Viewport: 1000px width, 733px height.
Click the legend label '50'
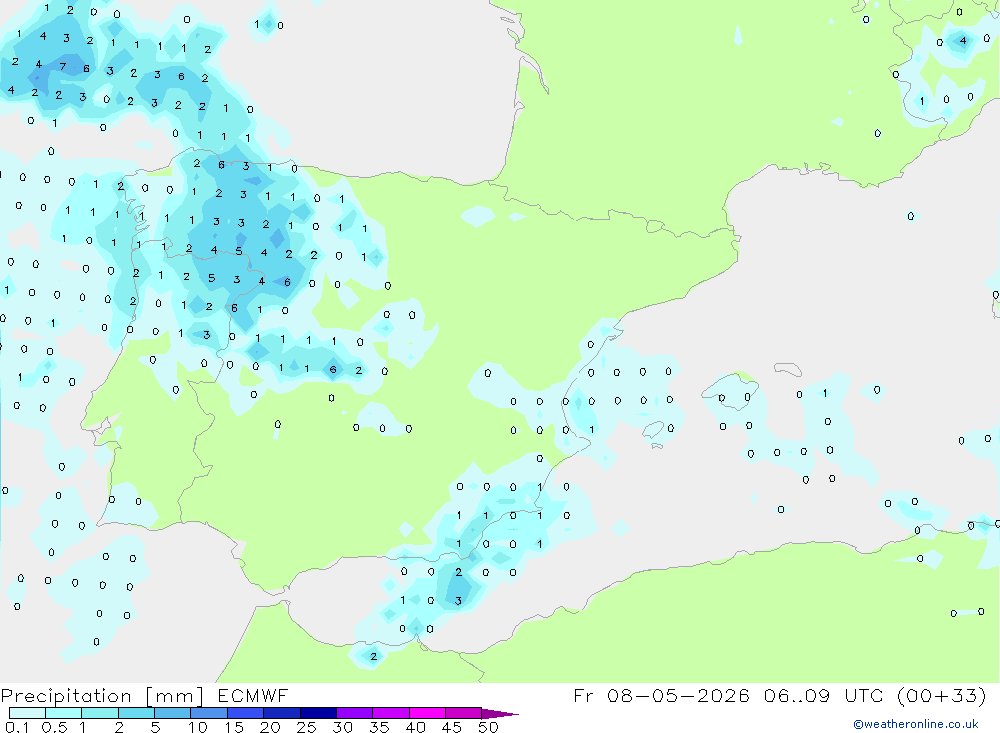pyautogui.click(x=488, y=727)
